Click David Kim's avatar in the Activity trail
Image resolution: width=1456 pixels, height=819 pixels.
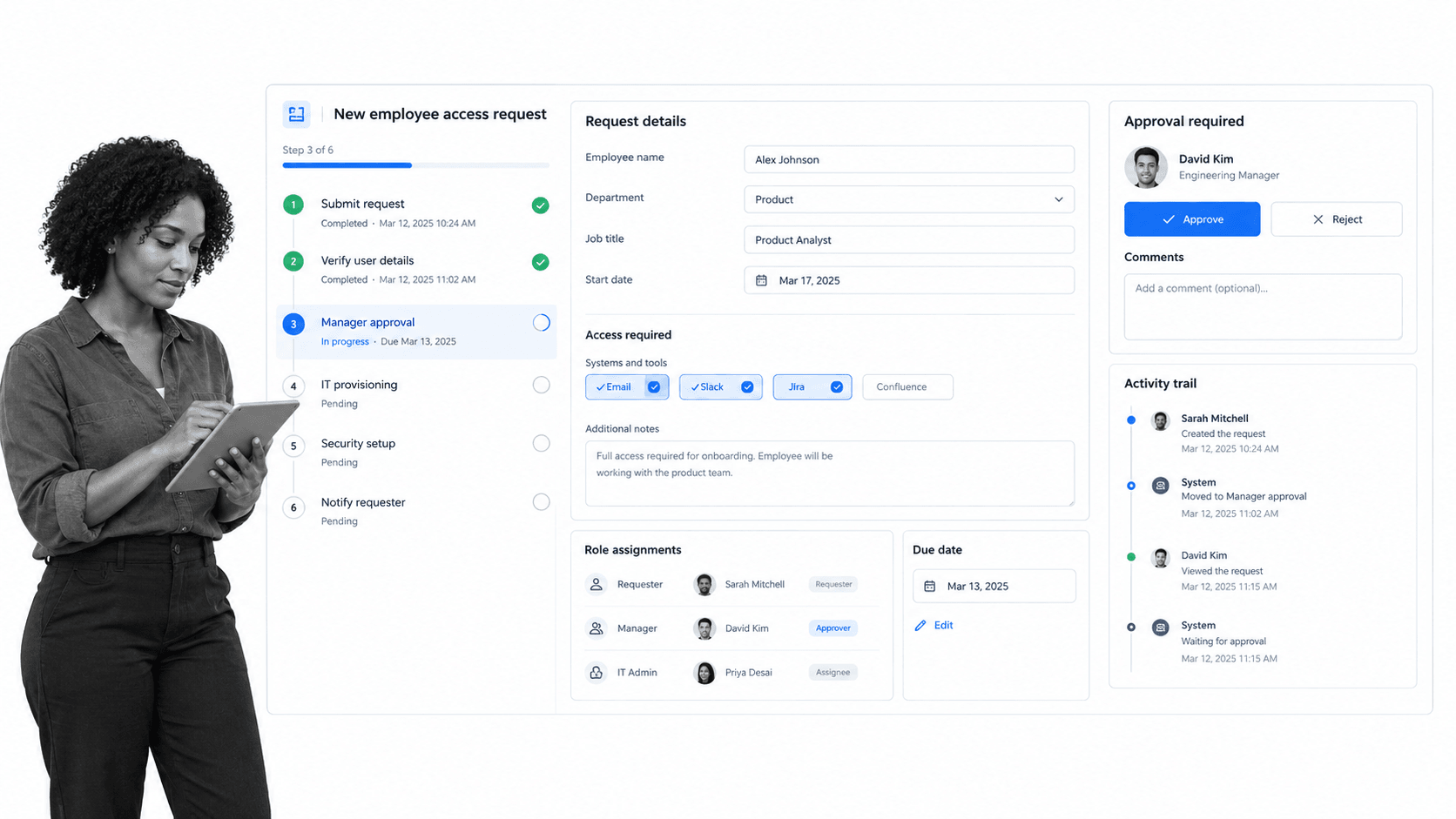1160,558
